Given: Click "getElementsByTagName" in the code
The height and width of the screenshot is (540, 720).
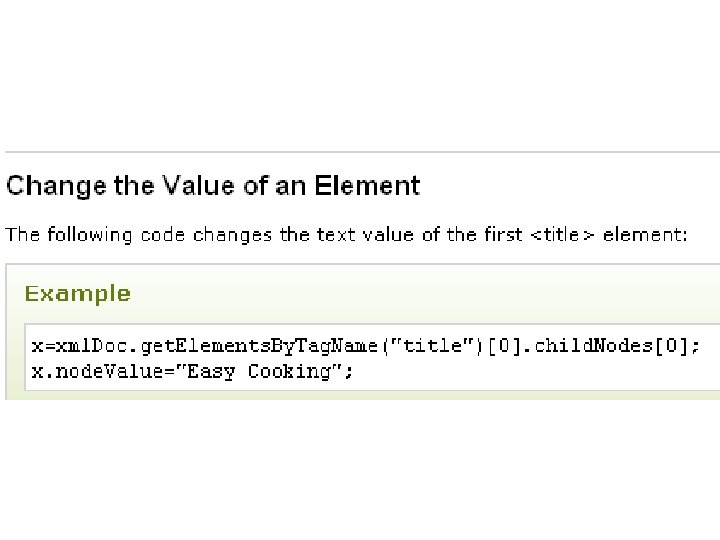Looking at the screenshot, I should click(x=259, y=346).
